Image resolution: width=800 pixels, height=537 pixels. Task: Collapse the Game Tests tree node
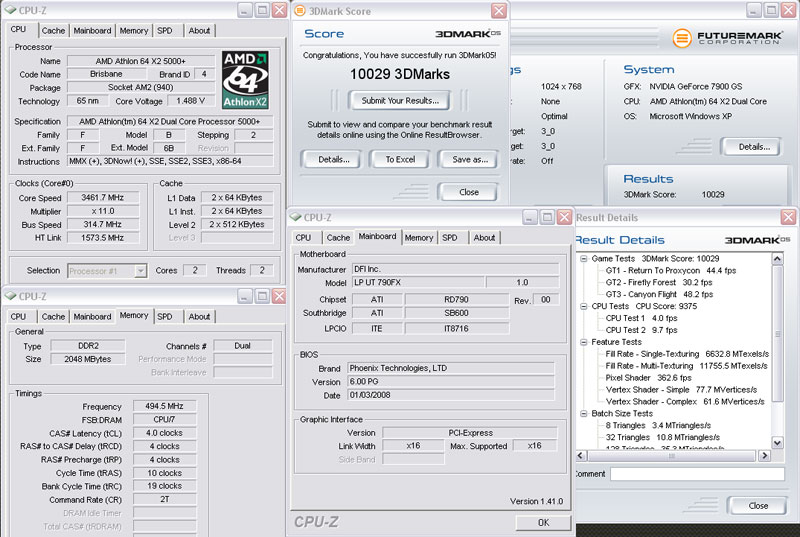click(584, 259)
